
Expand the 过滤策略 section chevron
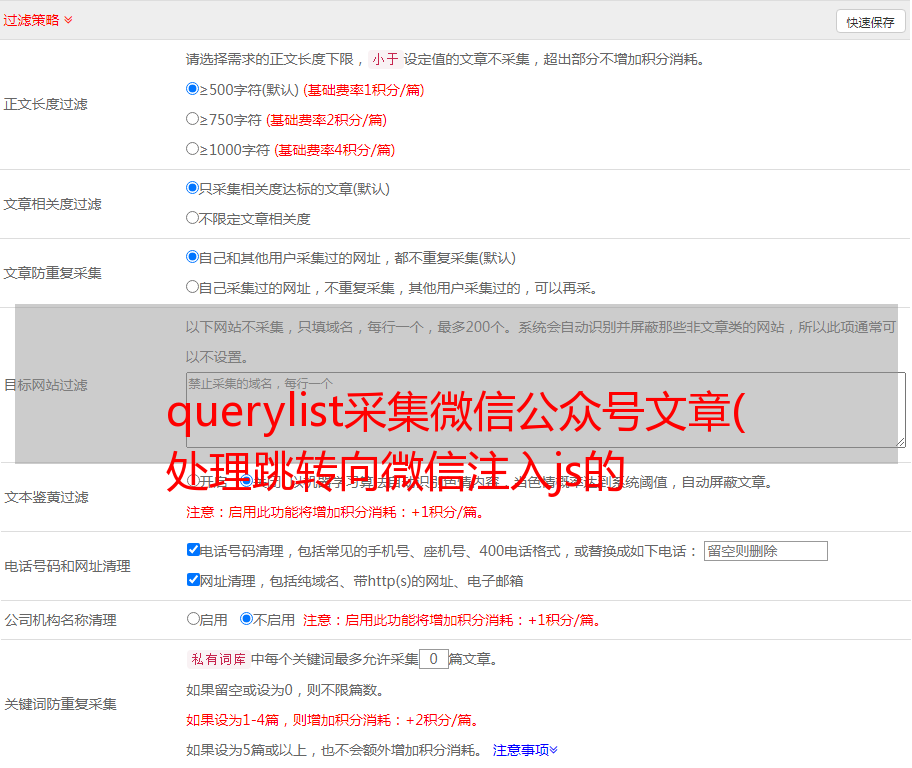[x=68, y=20]
